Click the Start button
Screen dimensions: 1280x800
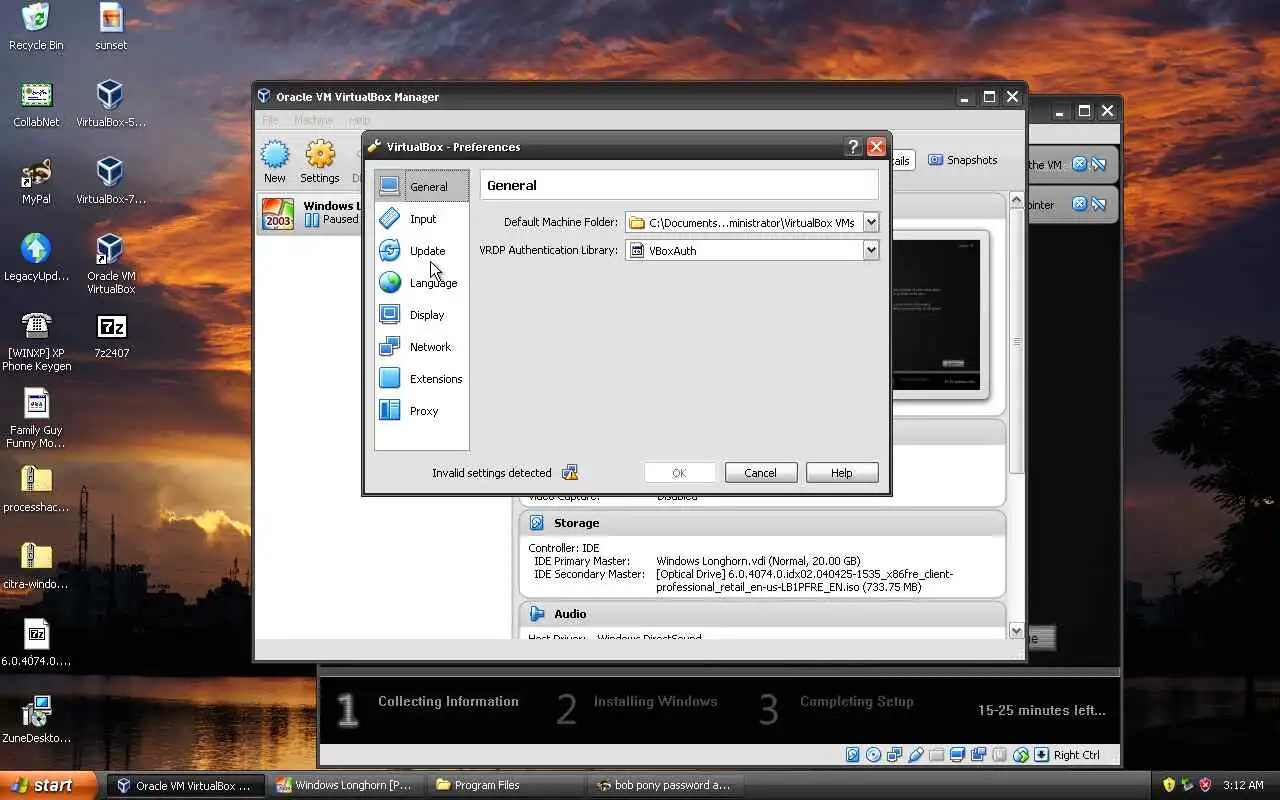[x=48, y=785]
